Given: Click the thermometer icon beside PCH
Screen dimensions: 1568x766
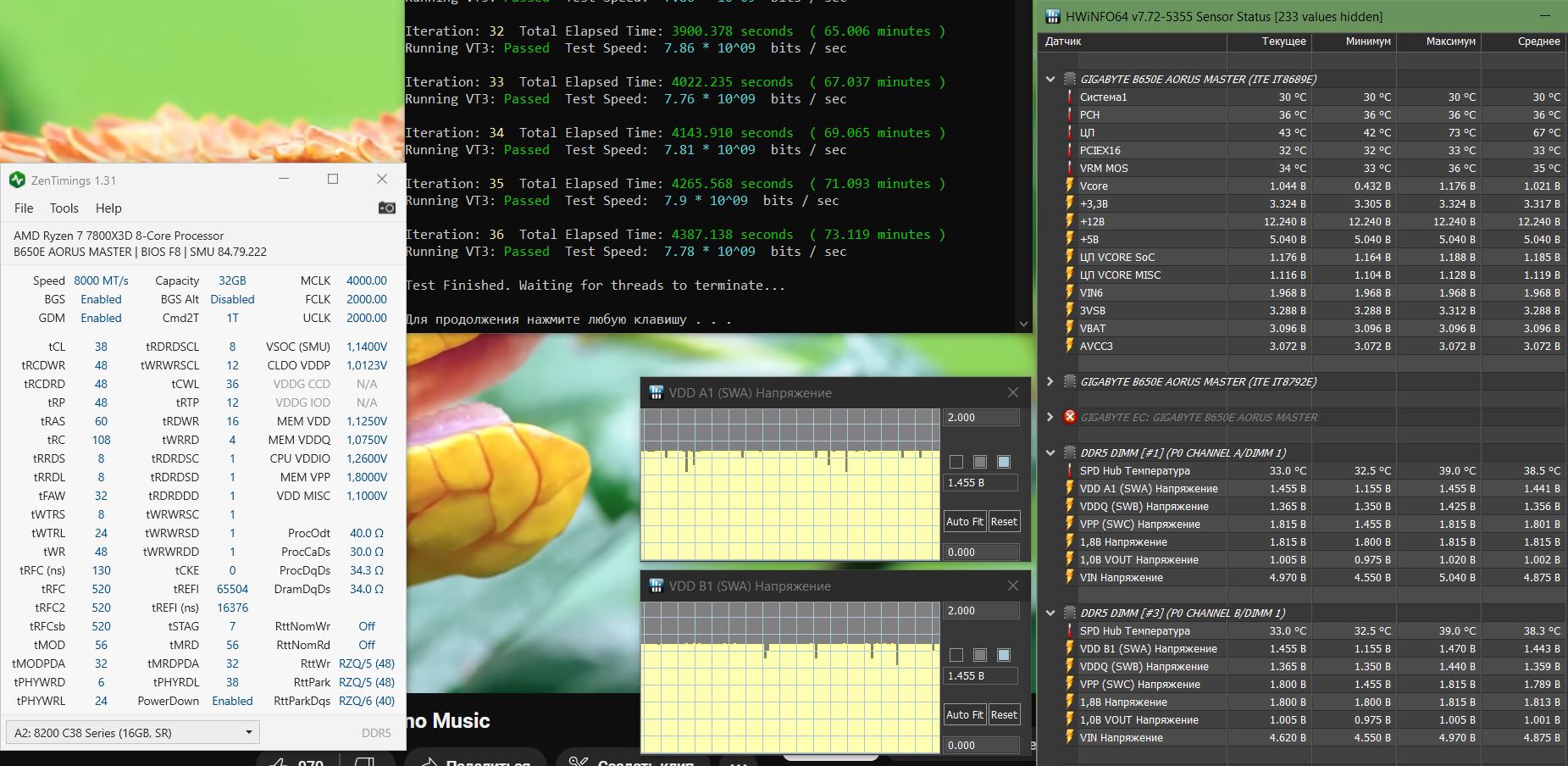Looking at the screenshot, I should 1070,114.
